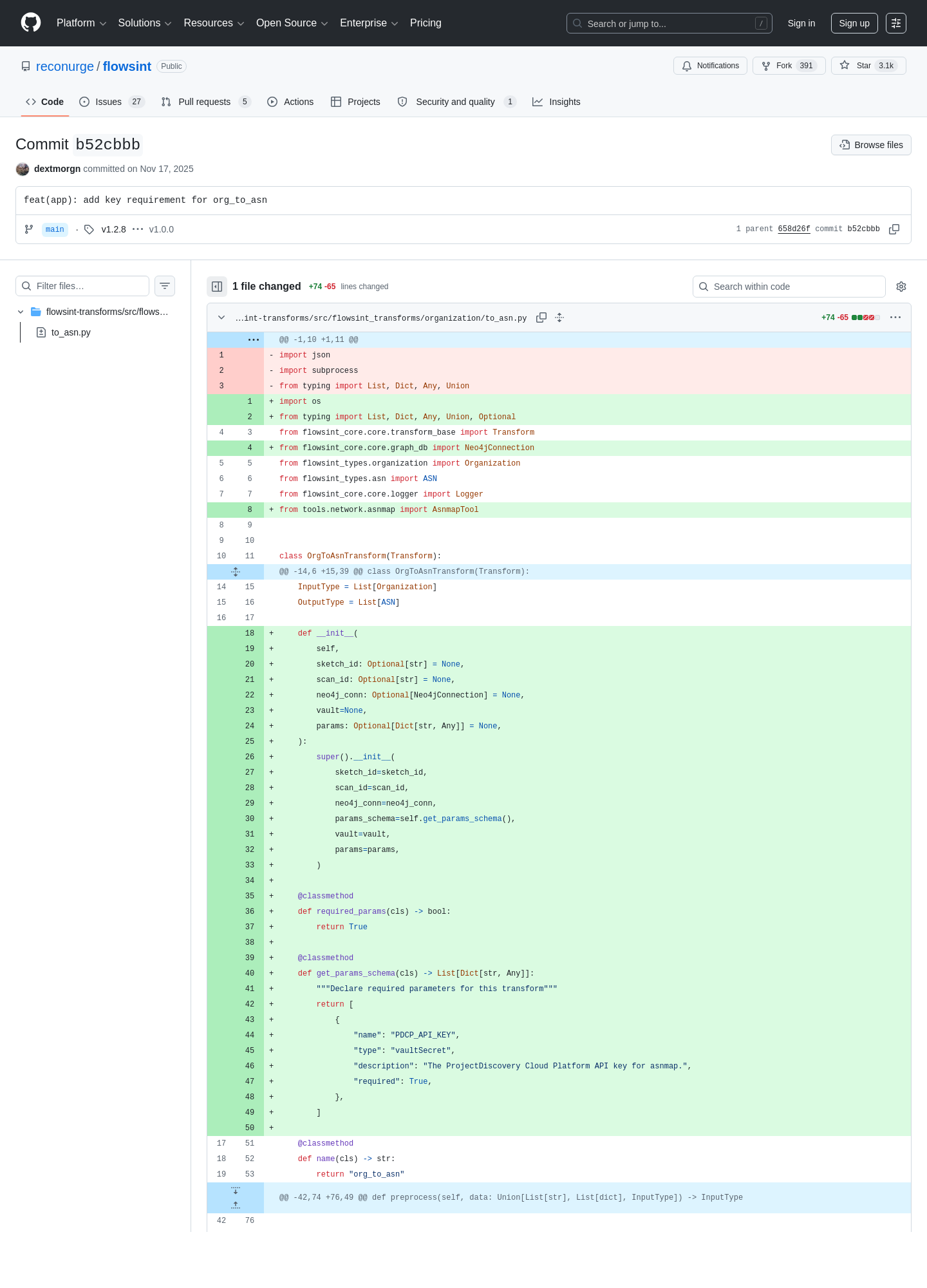
Task: Show more tags after v1.2.8
Action: tap(138, 229)
